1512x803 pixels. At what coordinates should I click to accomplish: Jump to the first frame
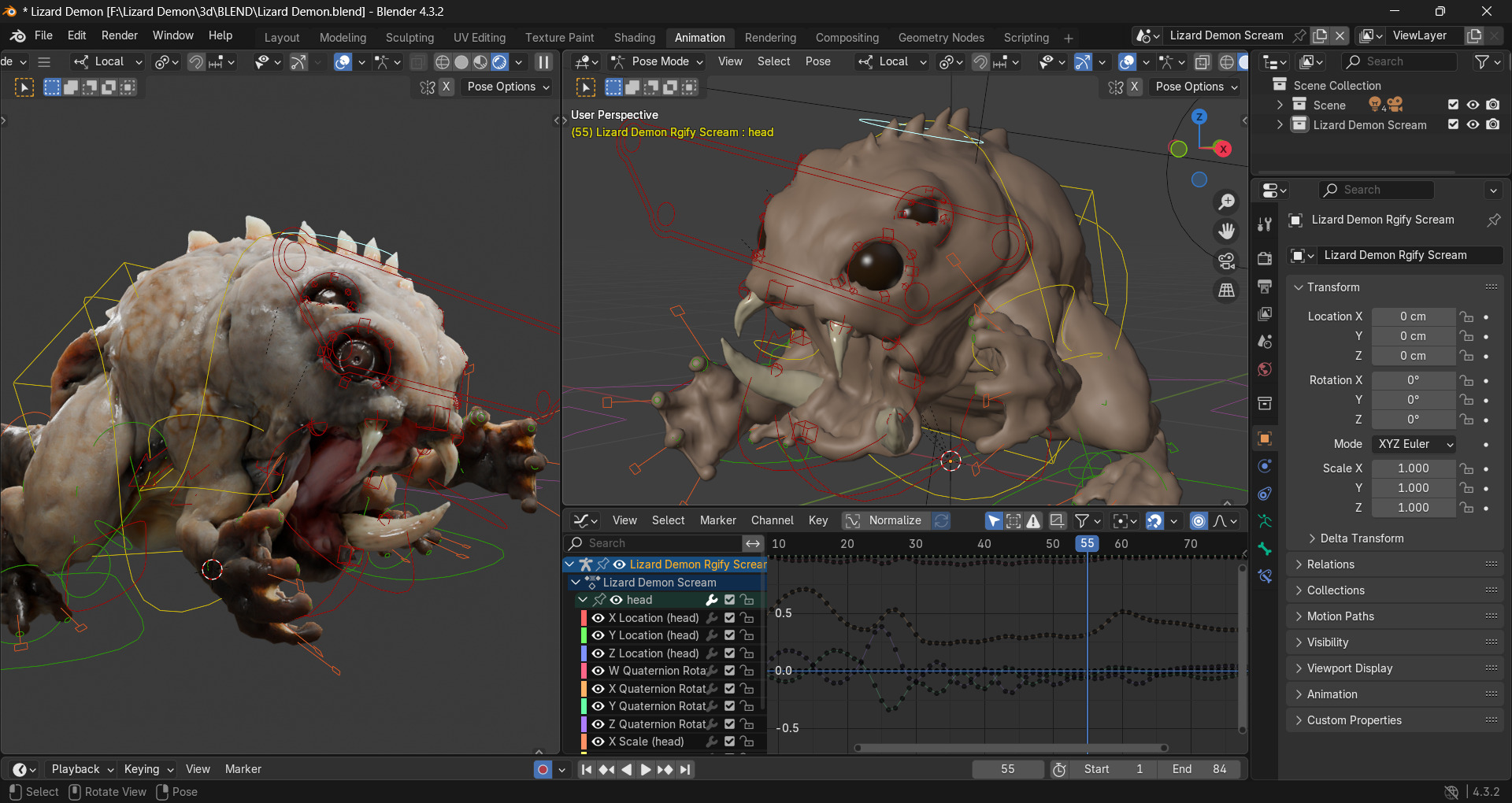586,769
